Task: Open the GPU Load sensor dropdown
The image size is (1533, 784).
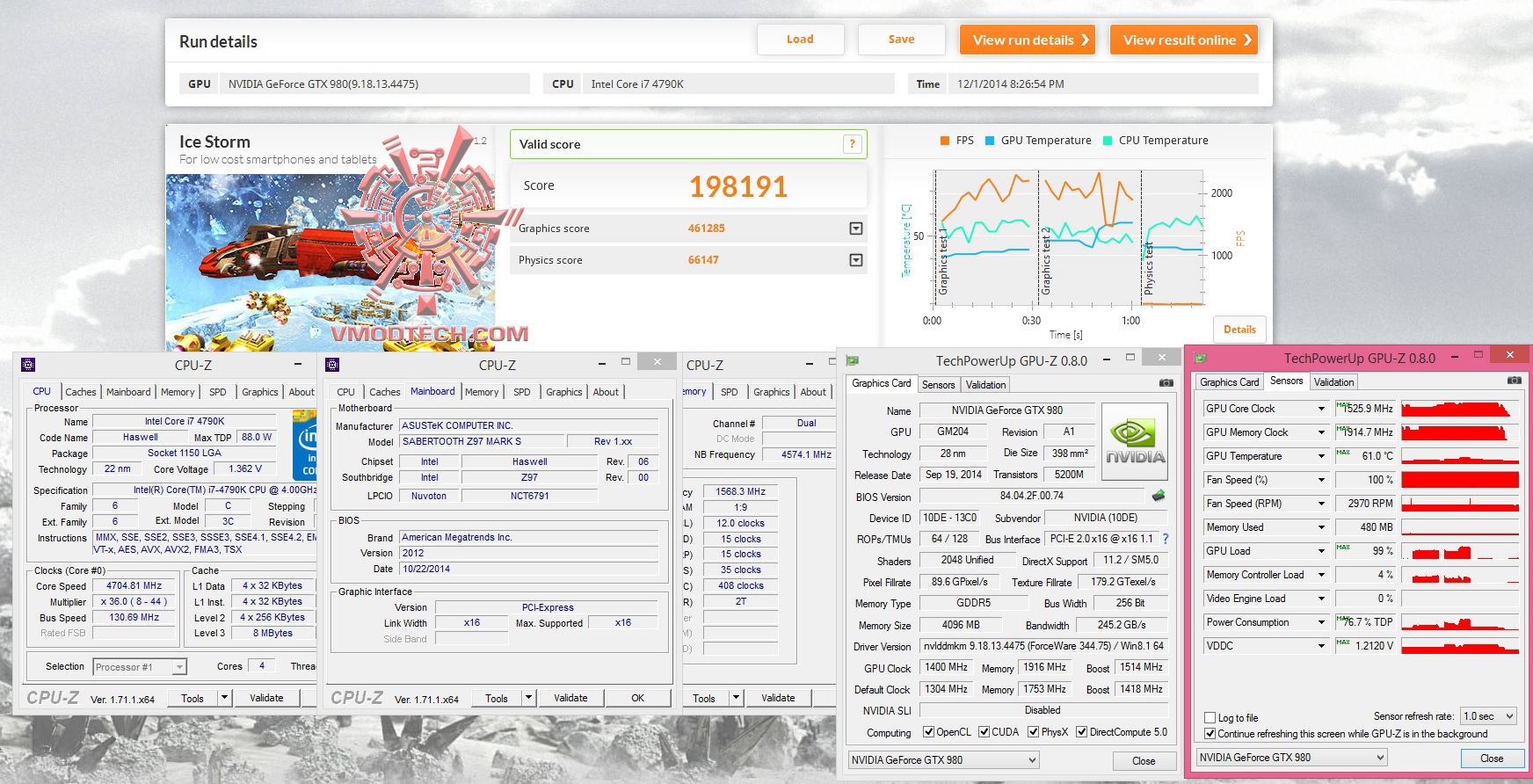Action: (1321, 551)
